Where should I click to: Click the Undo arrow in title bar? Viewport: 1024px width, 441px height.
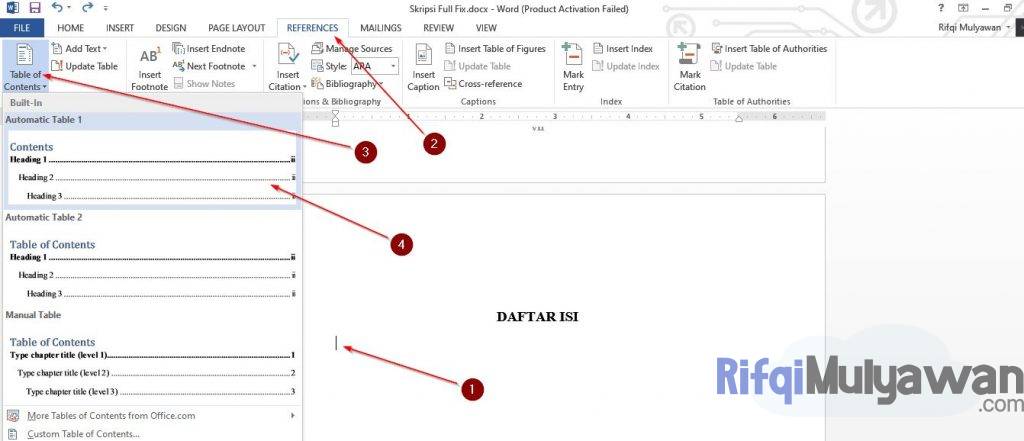(58, 8)
